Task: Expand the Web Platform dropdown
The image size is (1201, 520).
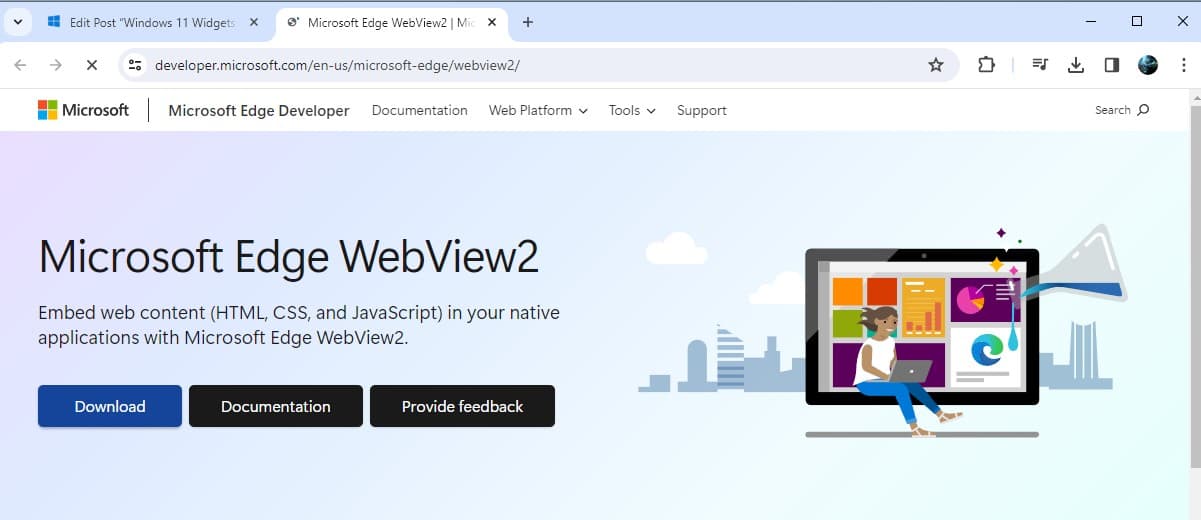Action: (538, 110)
